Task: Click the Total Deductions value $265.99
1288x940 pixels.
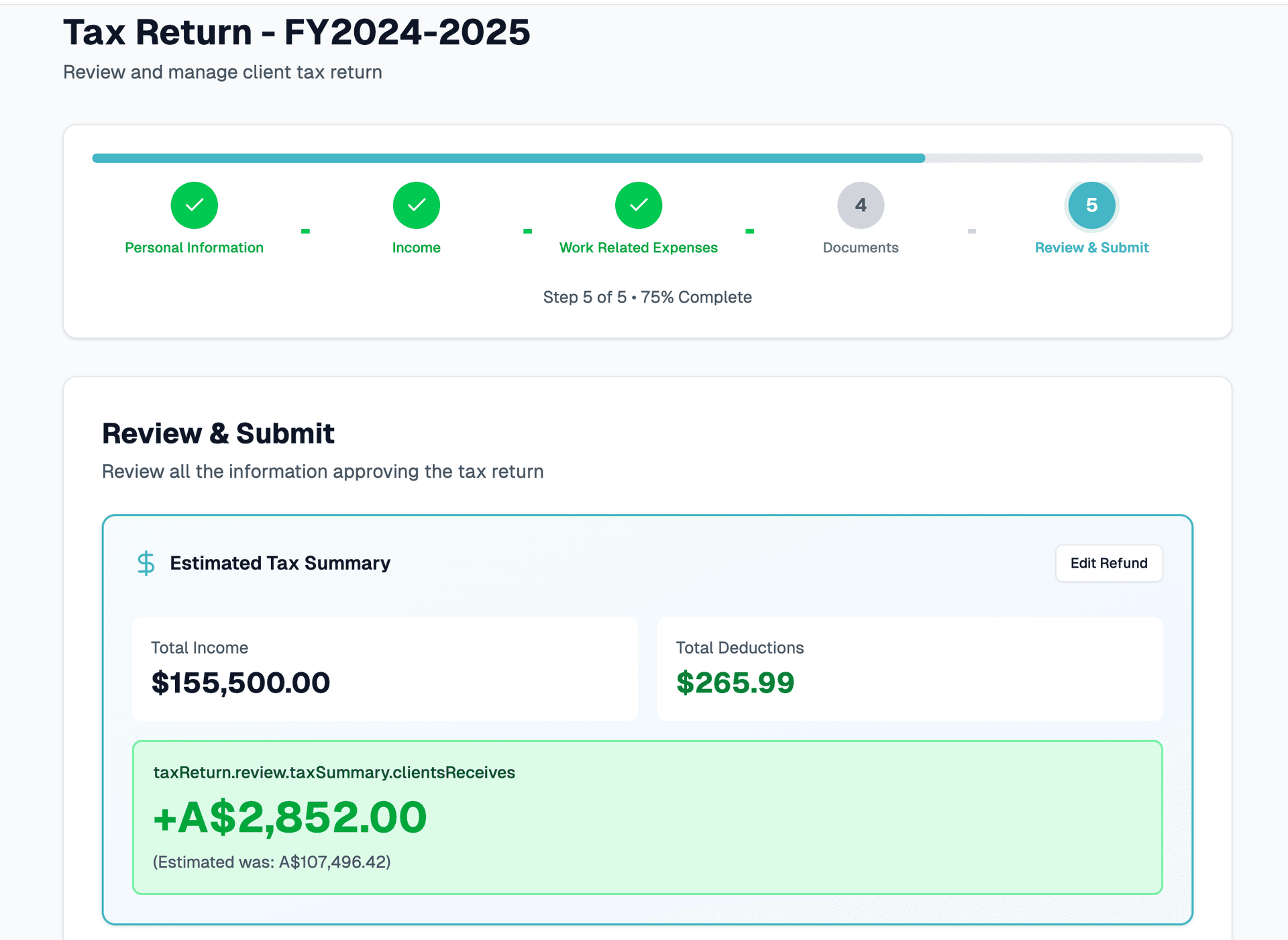Action: click(x=735, y=682)
